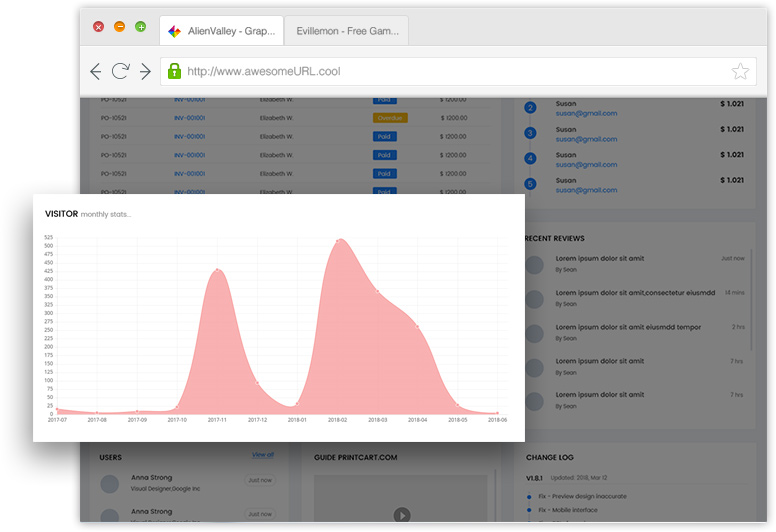Click numbered circle 2 beside Susan
776x532 pixels.
530,108
